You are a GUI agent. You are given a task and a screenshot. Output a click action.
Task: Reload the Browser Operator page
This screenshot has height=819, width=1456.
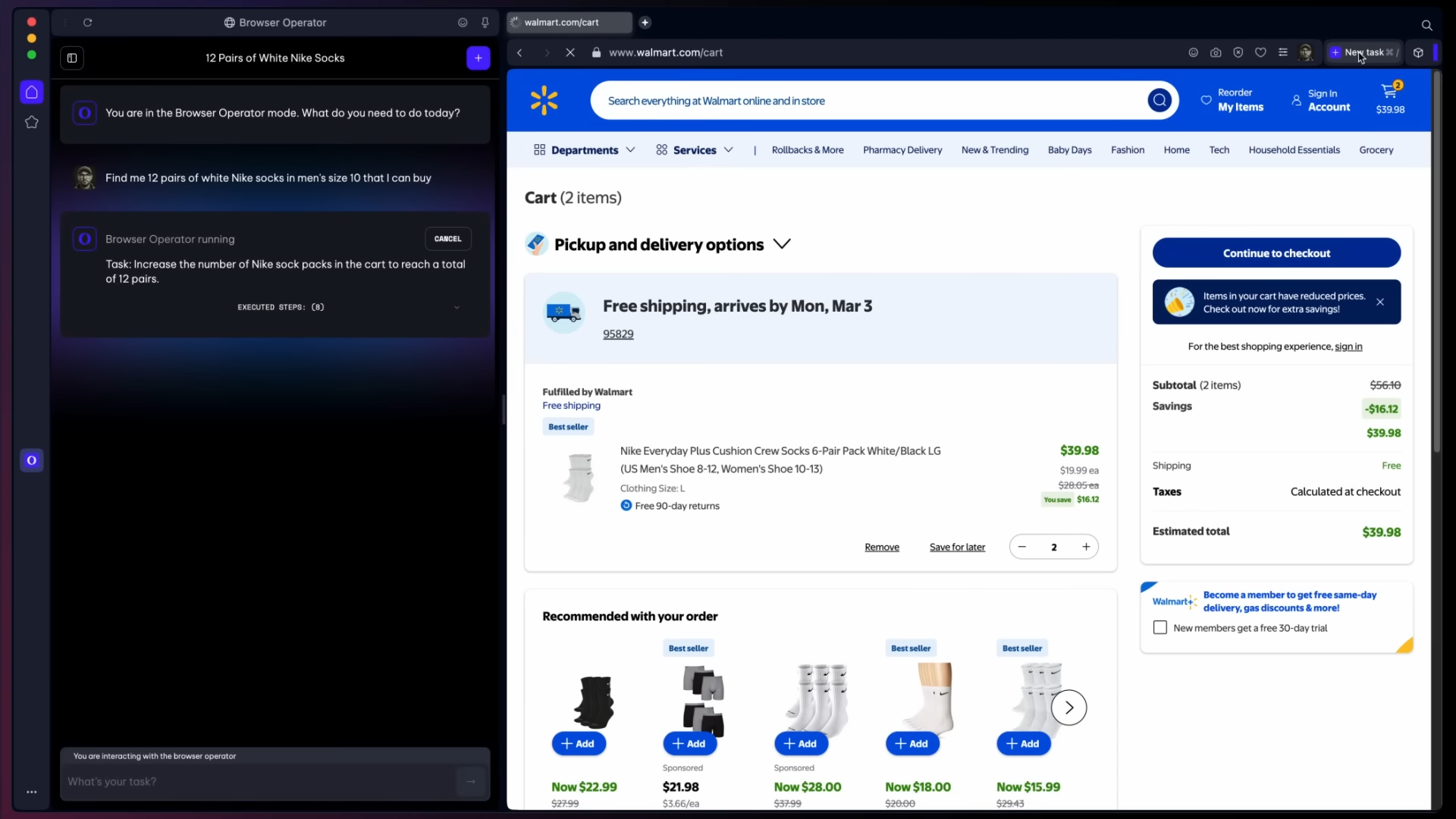pyautogui.click(x=88, y=23)
